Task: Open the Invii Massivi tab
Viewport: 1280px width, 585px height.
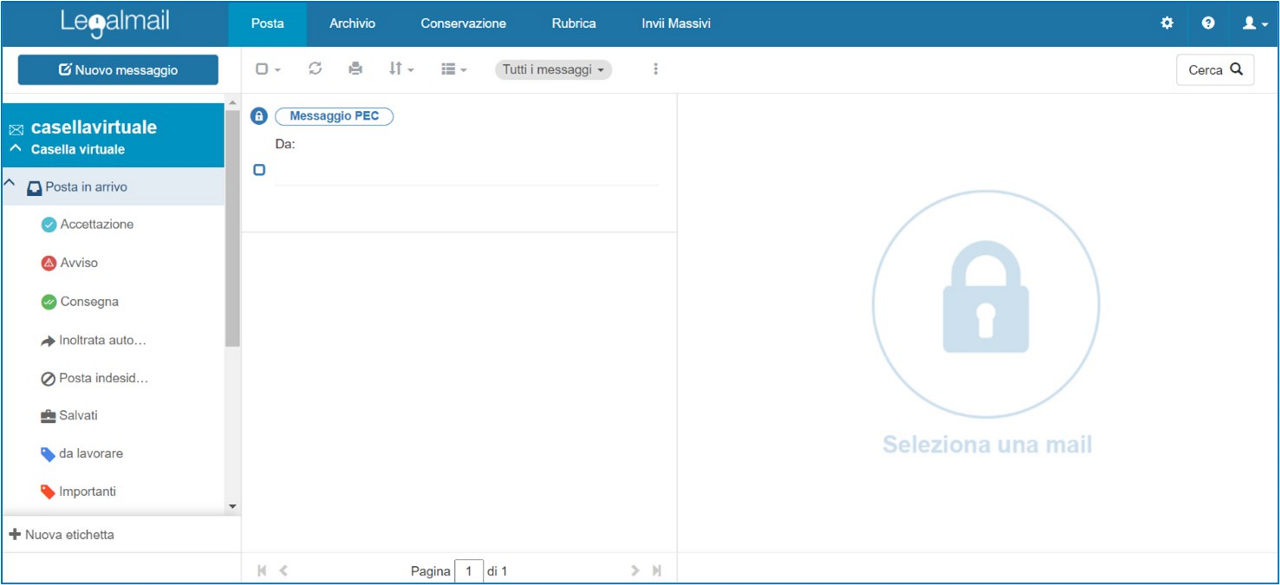Action: 676,23
